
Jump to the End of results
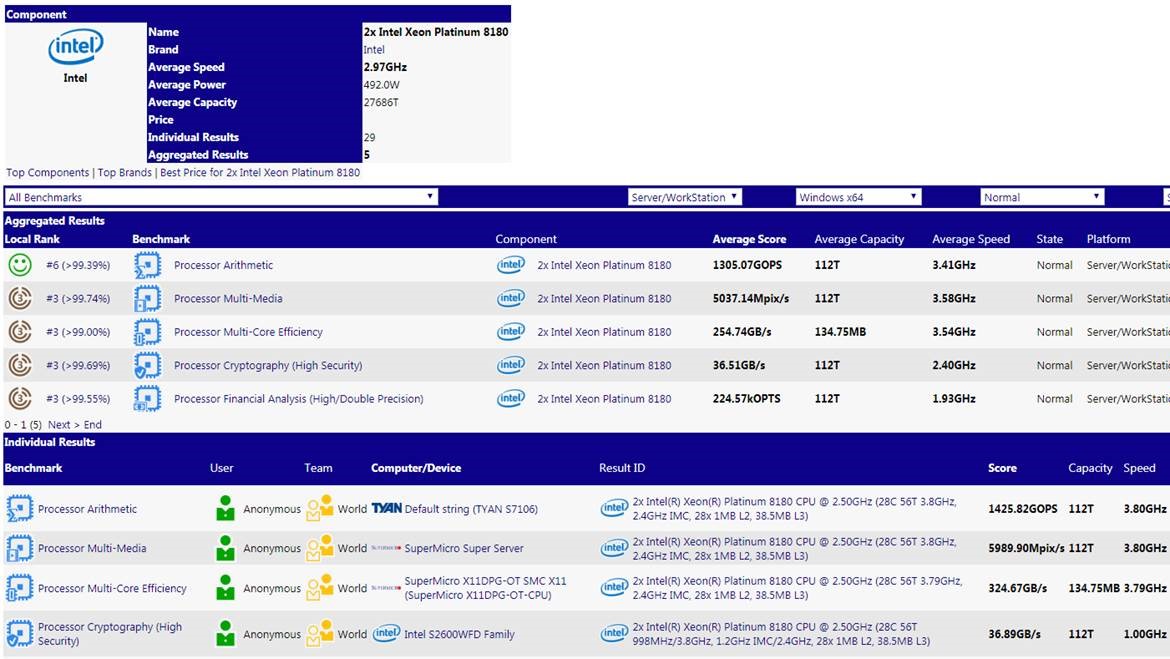tap(92, 425)
